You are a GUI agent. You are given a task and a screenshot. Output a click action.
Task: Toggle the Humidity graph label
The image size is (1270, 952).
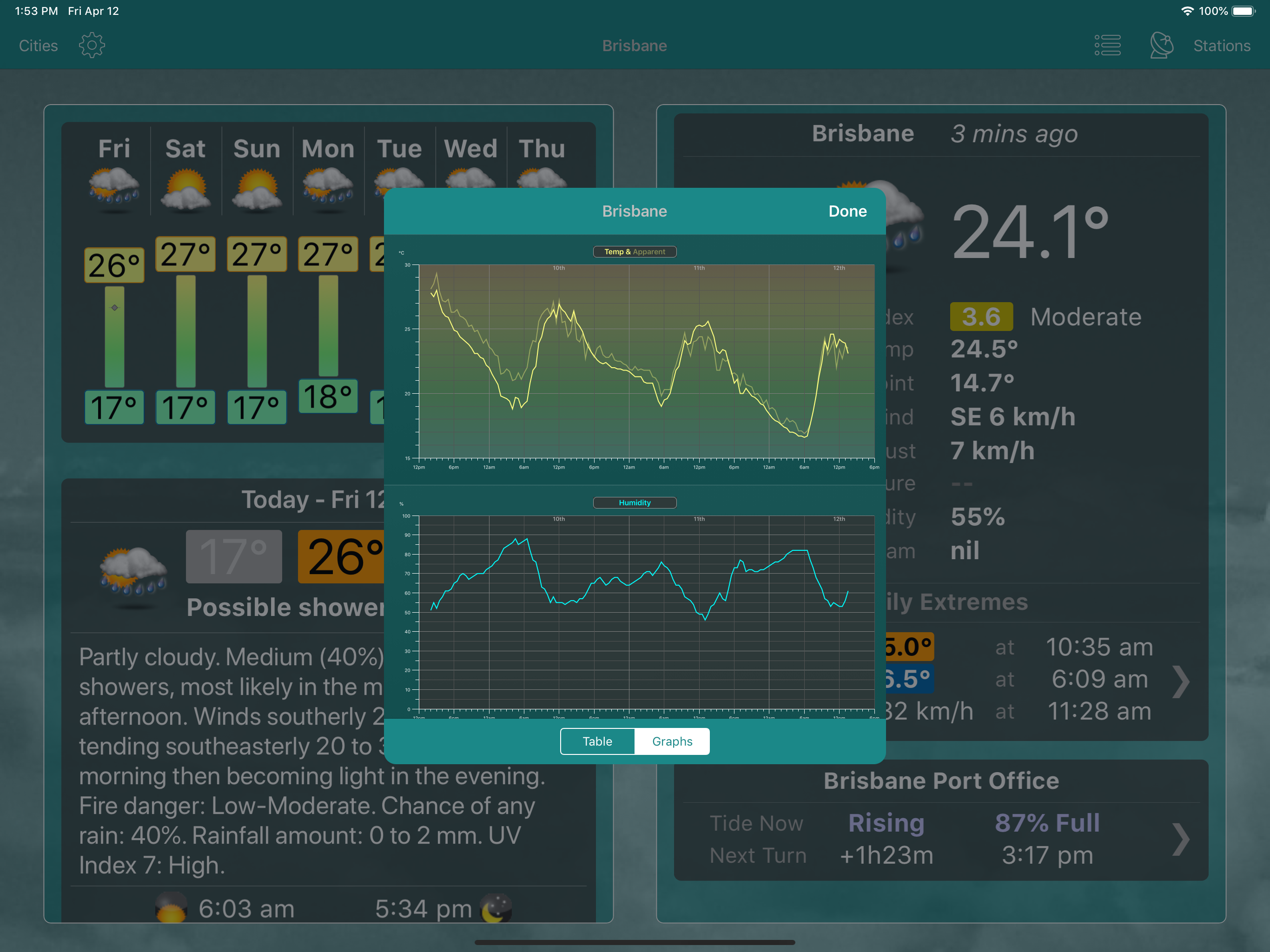(x=635, y=502)
